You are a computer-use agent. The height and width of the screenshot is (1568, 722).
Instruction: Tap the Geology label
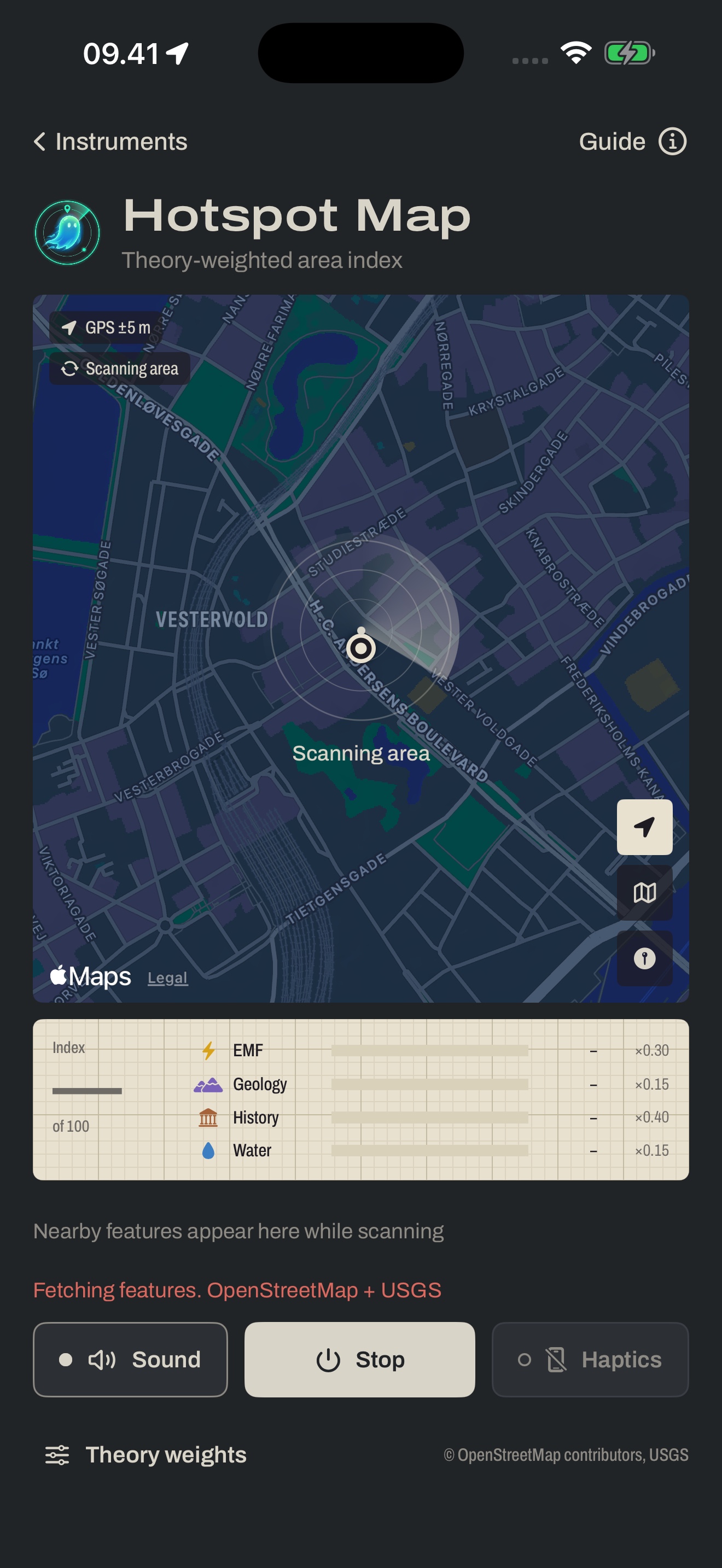click(x=260, y=1084)
